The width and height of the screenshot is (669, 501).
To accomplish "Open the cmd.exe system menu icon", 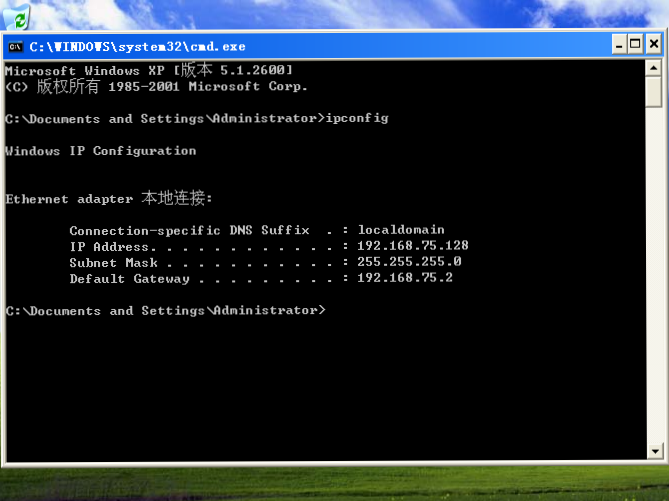I will point(15,47).
